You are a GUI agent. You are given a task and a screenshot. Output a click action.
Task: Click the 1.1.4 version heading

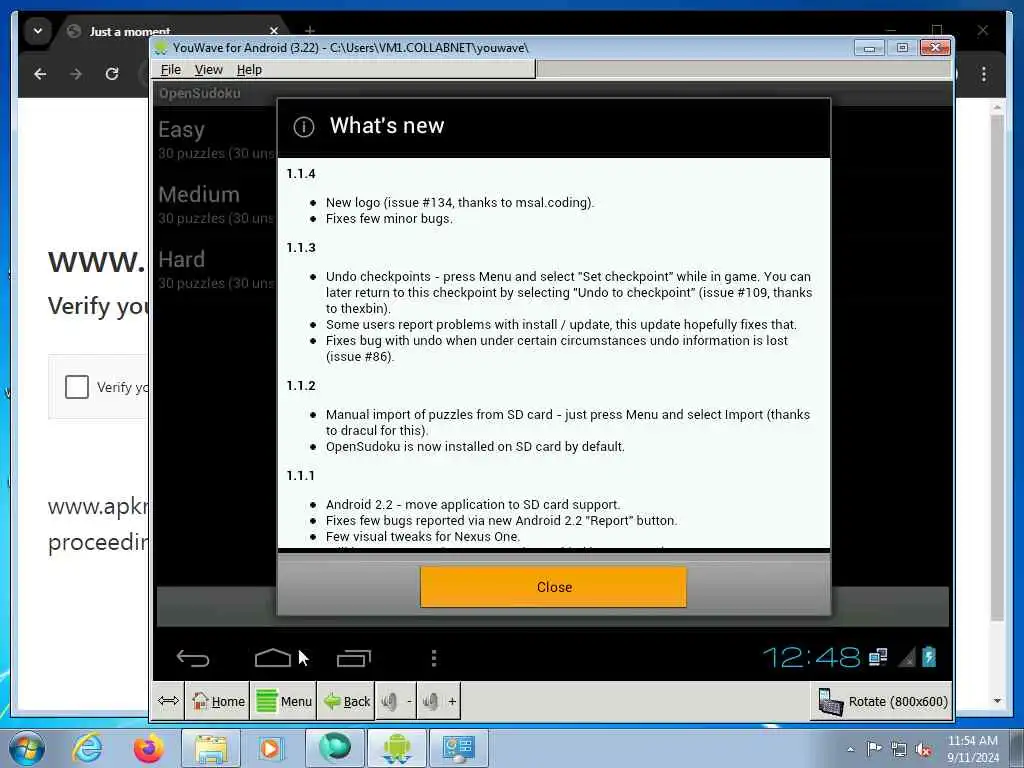301,174
